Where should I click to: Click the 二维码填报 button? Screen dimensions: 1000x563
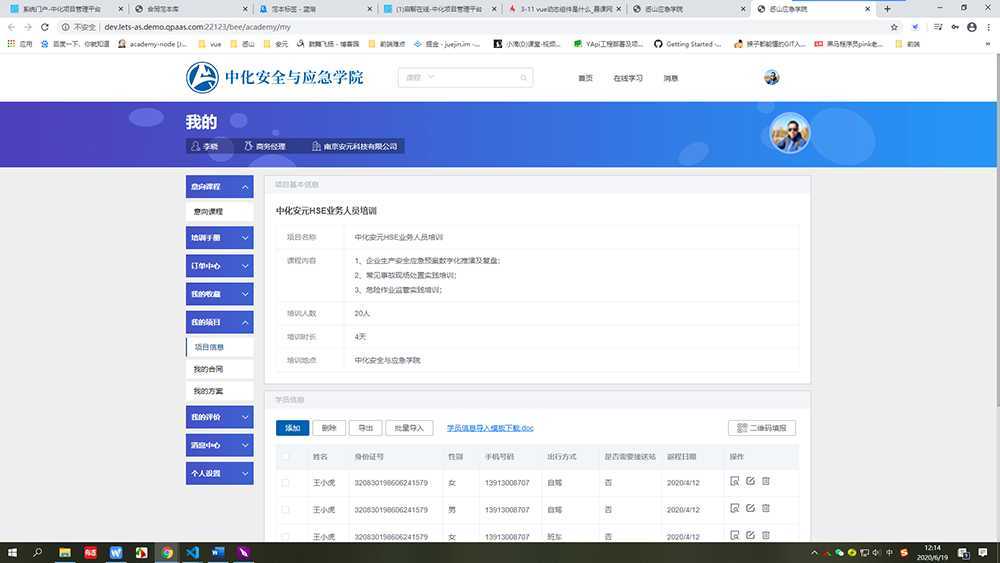[x=761, y=428]
